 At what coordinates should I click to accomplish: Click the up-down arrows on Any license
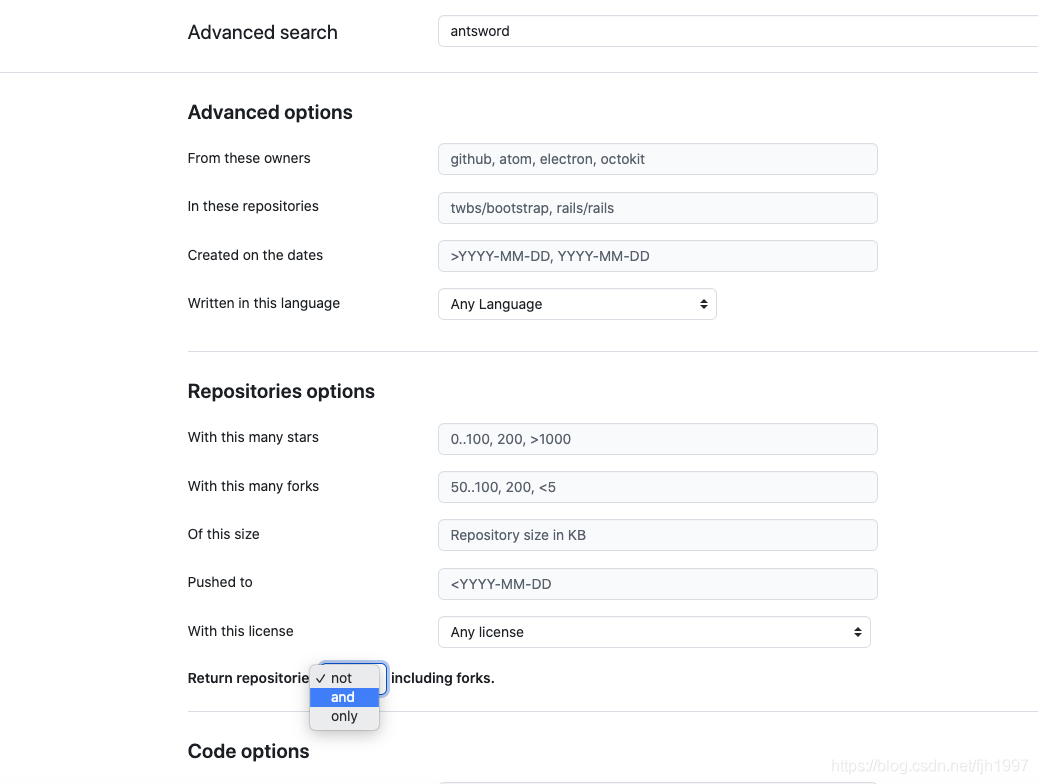point(857,632)
